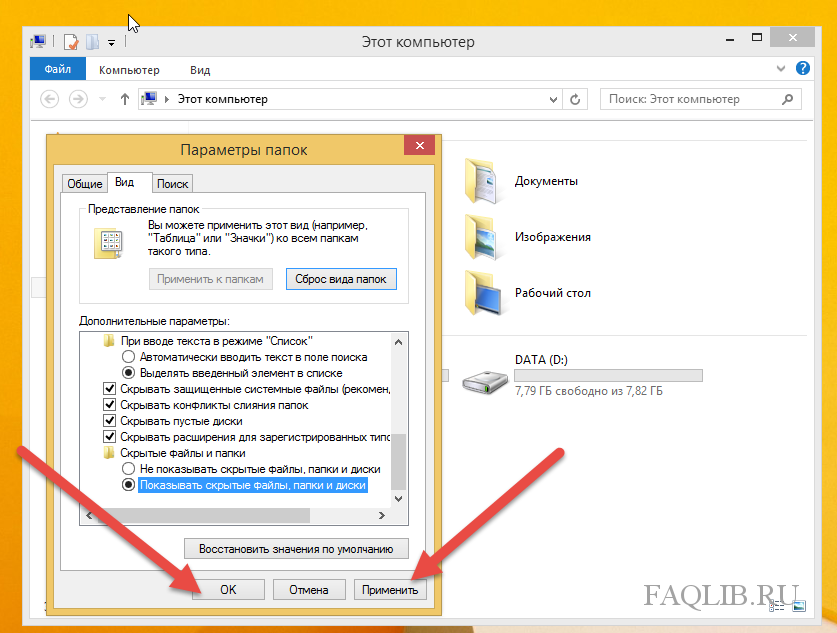
Task: Go forward with the Forward arrow button
Action: pos(78,99)
